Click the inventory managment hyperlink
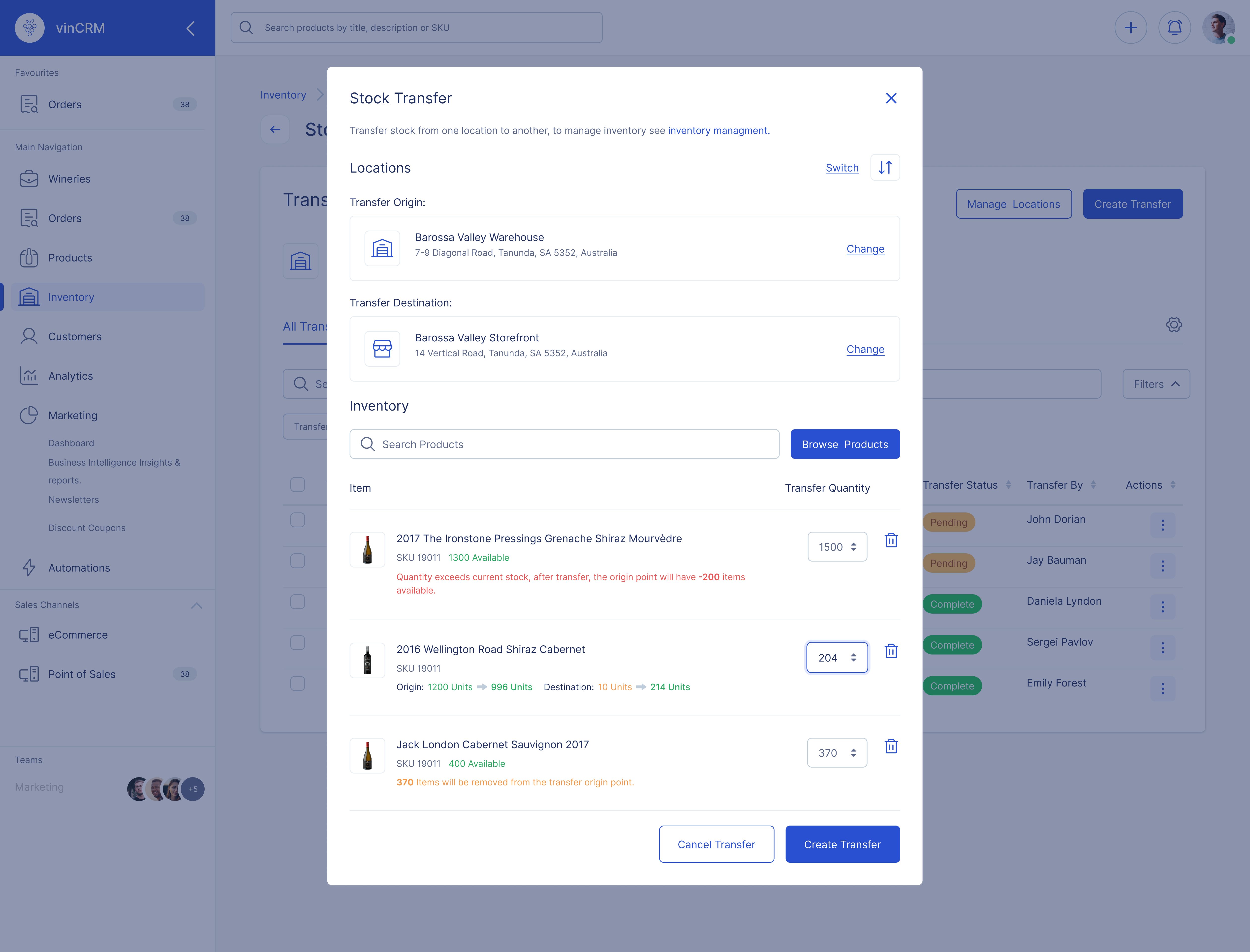The height and width of the screenshot is (952, 1250). [x=718, y=130]
